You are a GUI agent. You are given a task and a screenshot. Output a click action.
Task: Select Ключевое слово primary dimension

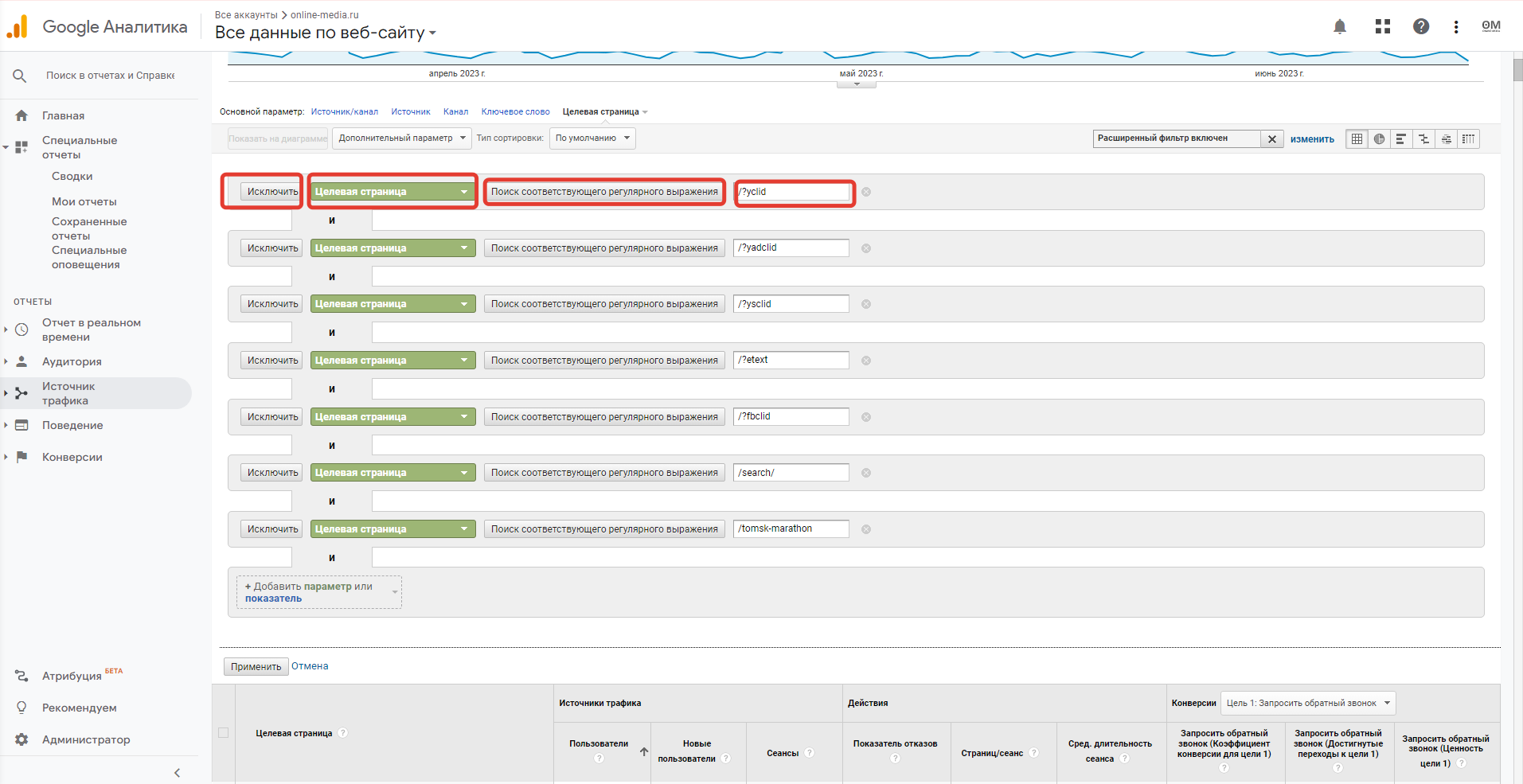click(515, 112)
